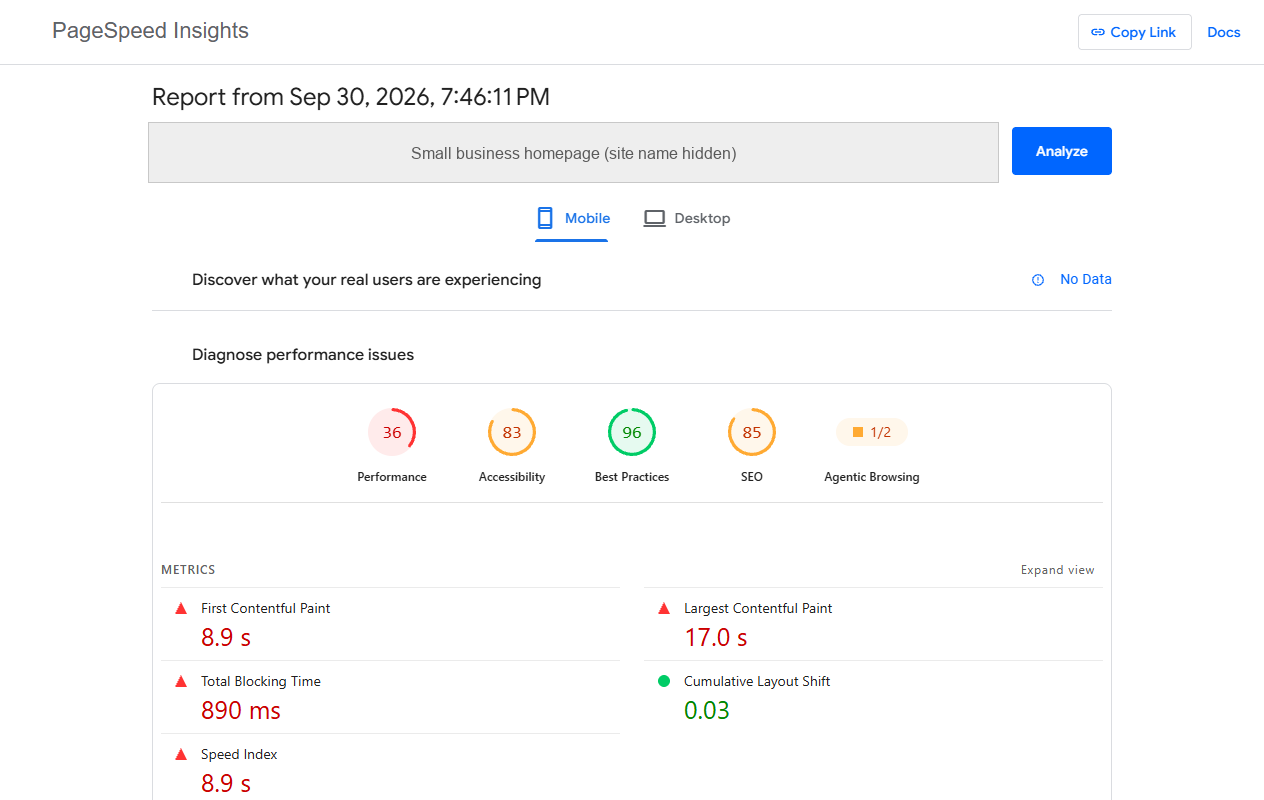The width and height of the screenshot is (1264, 800).
Task: Click the Diagnose performance issues heading
Action: click(303, 354)
